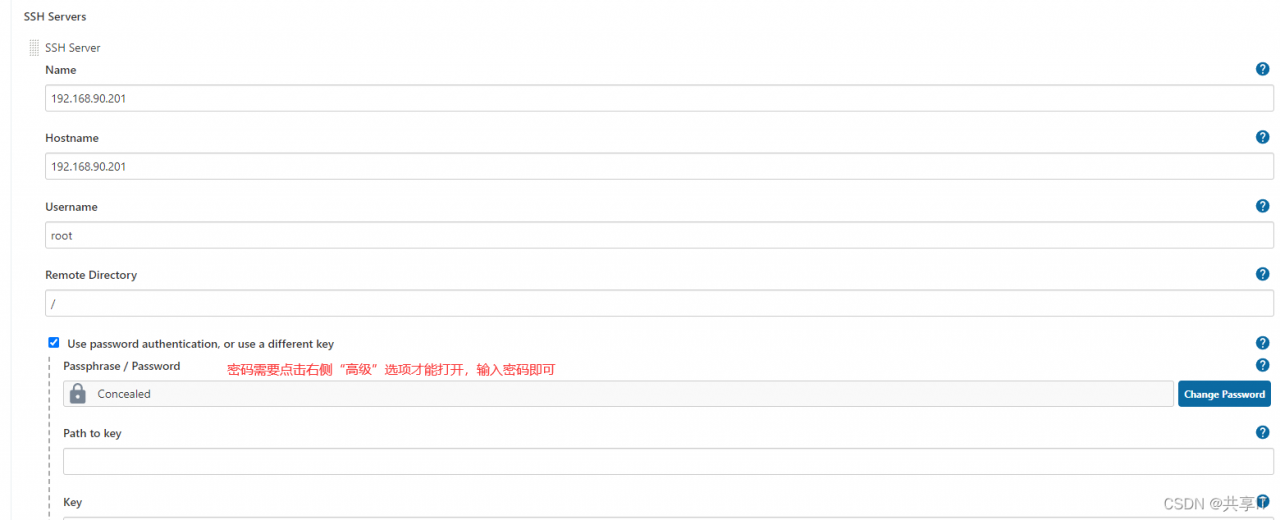
Task: View help for password authentication option
Action: coord(1262,343)
